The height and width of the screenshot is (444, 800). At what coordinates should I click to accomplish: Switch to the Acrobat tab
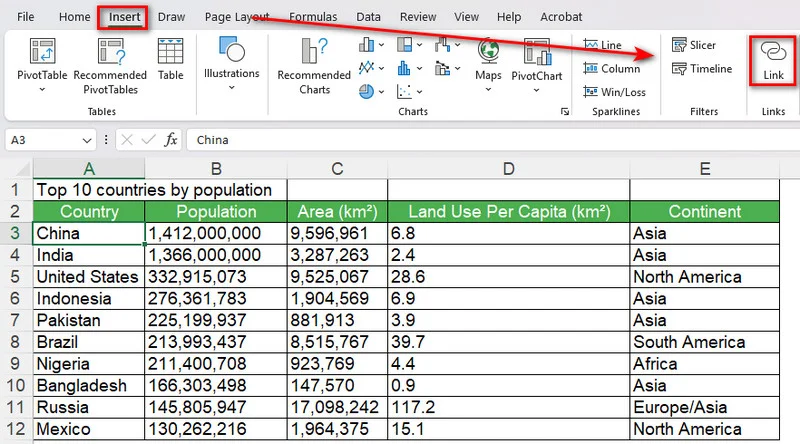click(x=561, y=17)
